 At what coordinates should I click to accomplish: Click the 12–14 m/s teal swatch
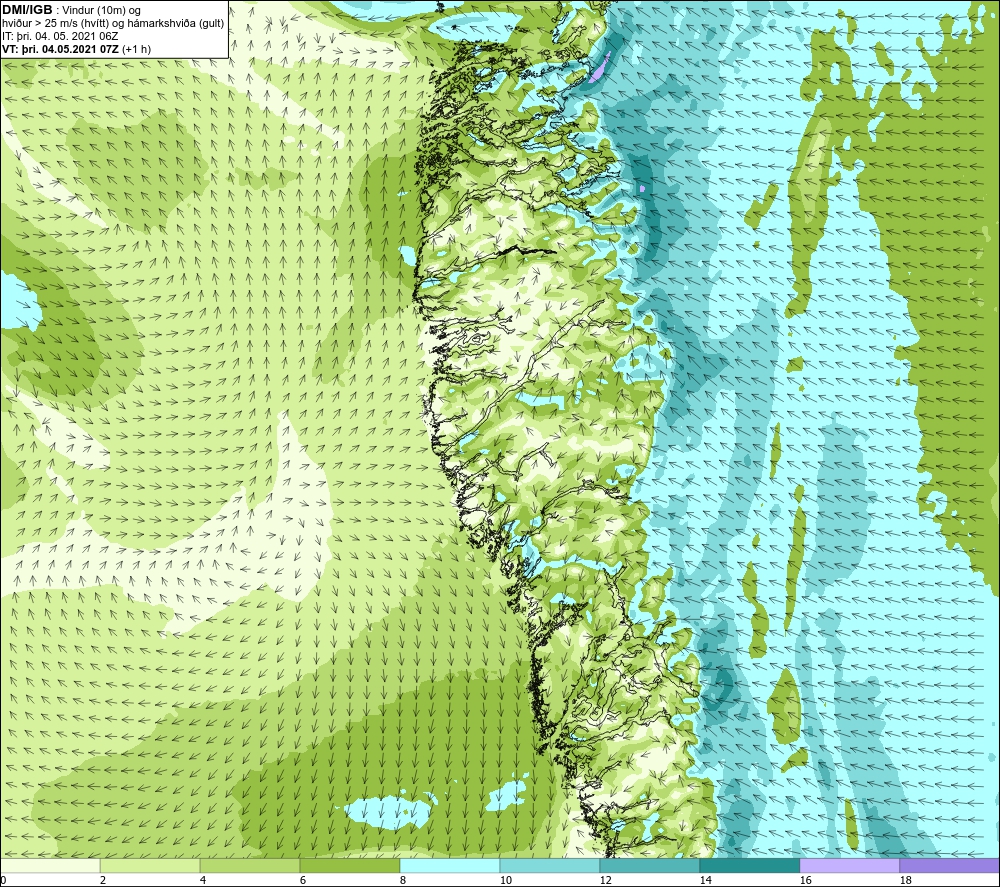click(649, 866)
